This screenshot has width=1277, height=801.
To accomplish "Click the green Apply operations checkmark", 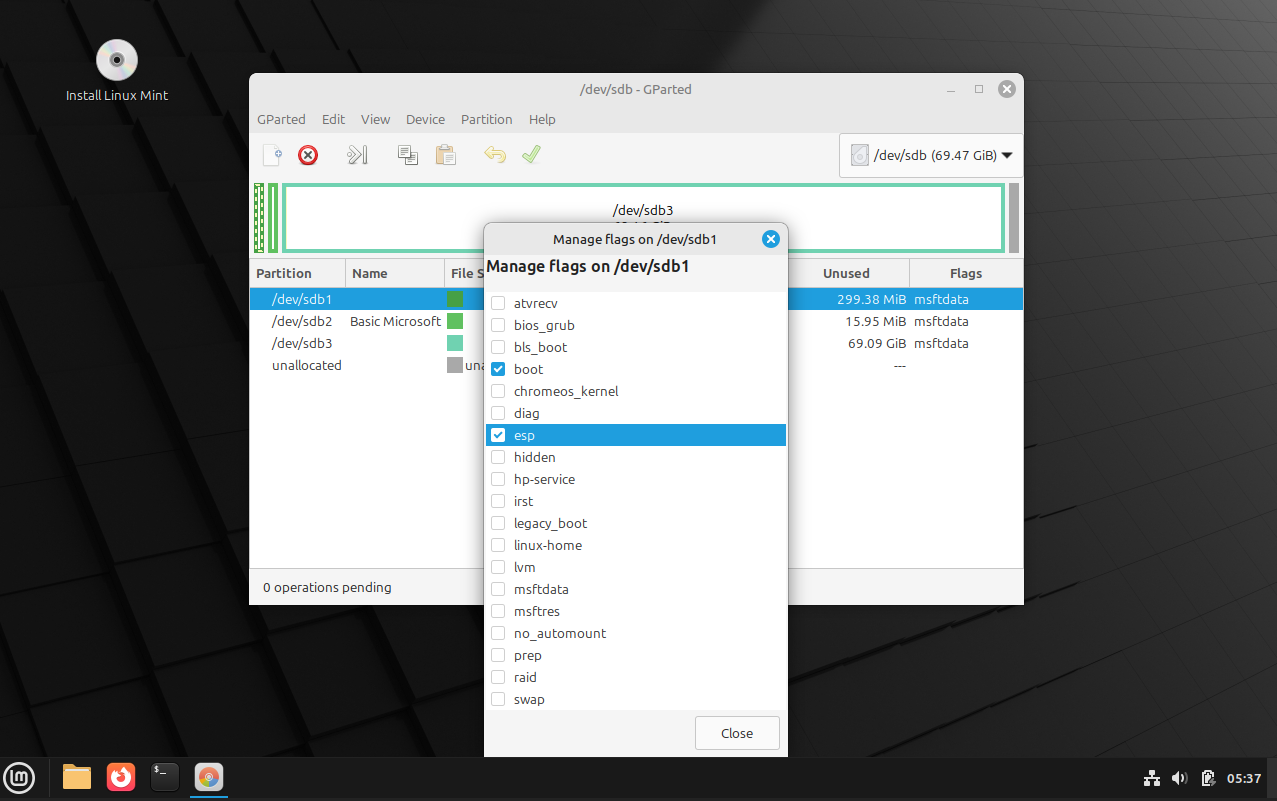I will point(531,155).
